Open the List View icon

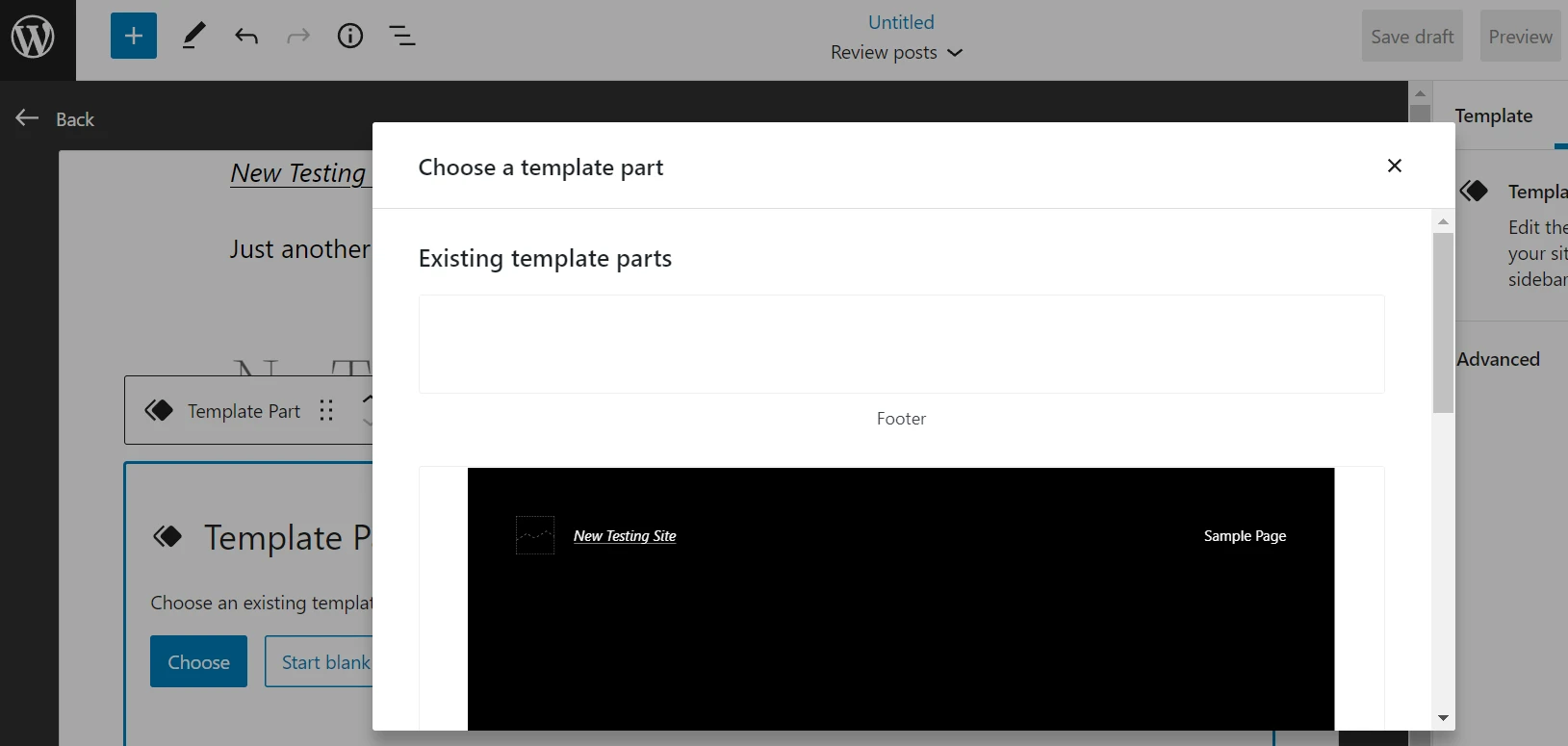coord(402,37)
